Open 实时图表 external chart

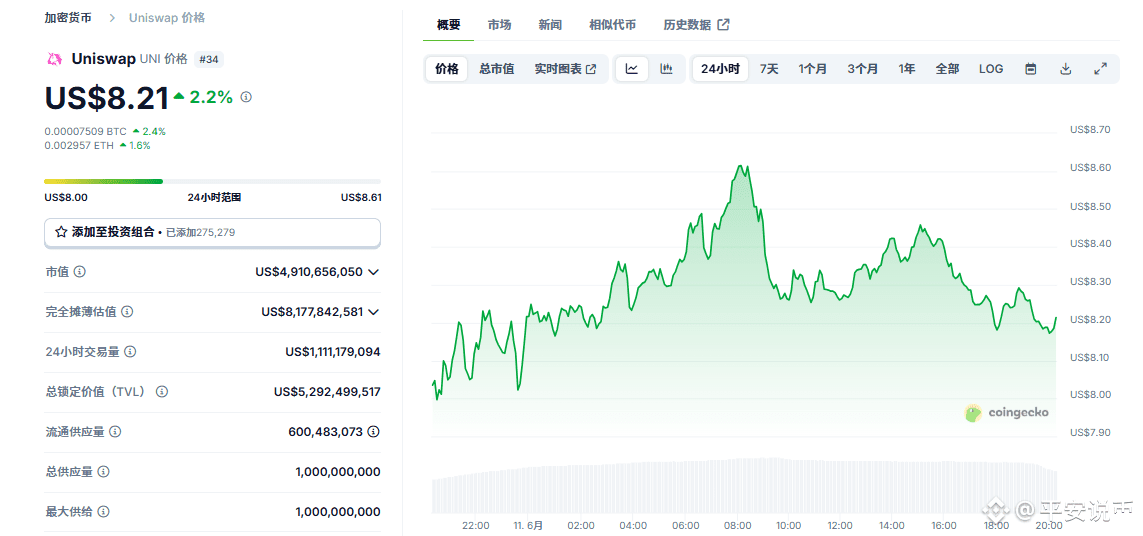[565, 69]
